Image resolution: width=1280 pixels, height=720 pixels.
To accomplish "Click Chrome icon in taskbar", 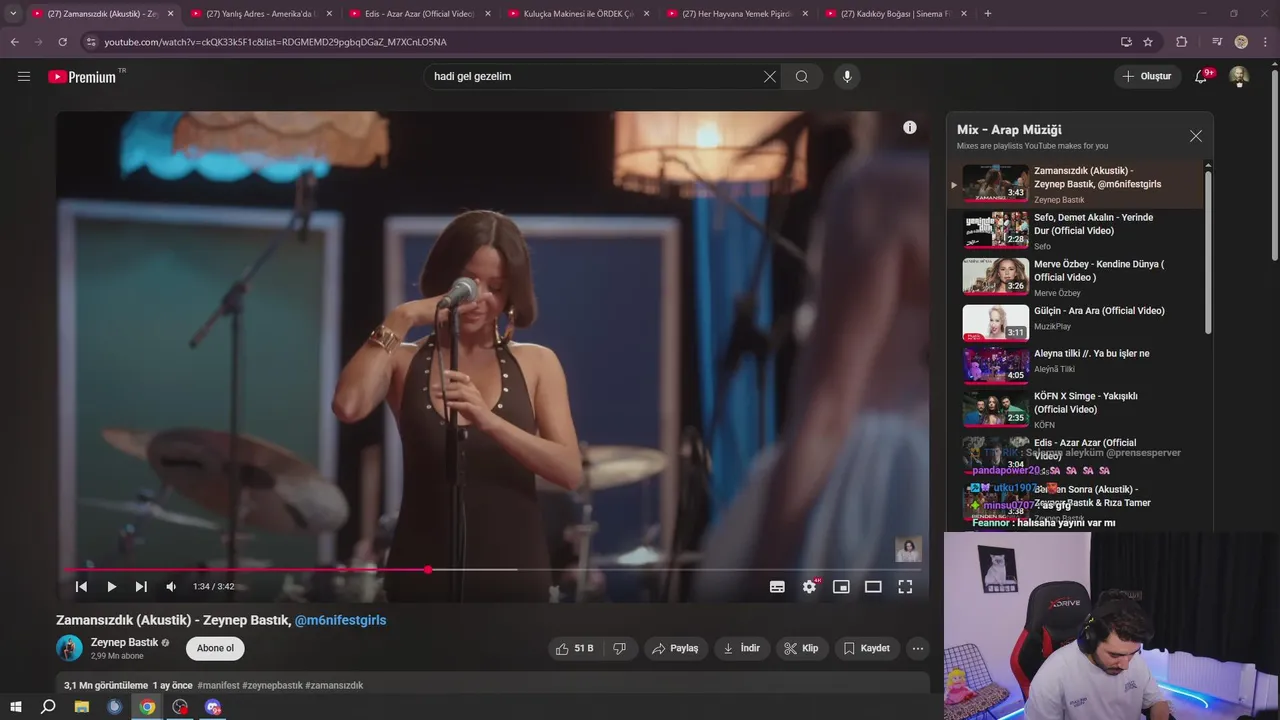I will point(147,707).
